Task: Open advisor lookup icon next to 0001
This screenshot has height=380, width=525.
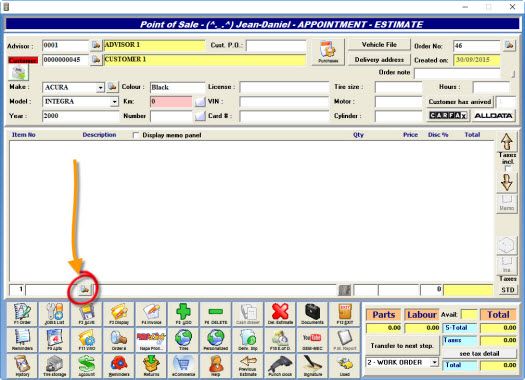Action: tap(96, 45)
